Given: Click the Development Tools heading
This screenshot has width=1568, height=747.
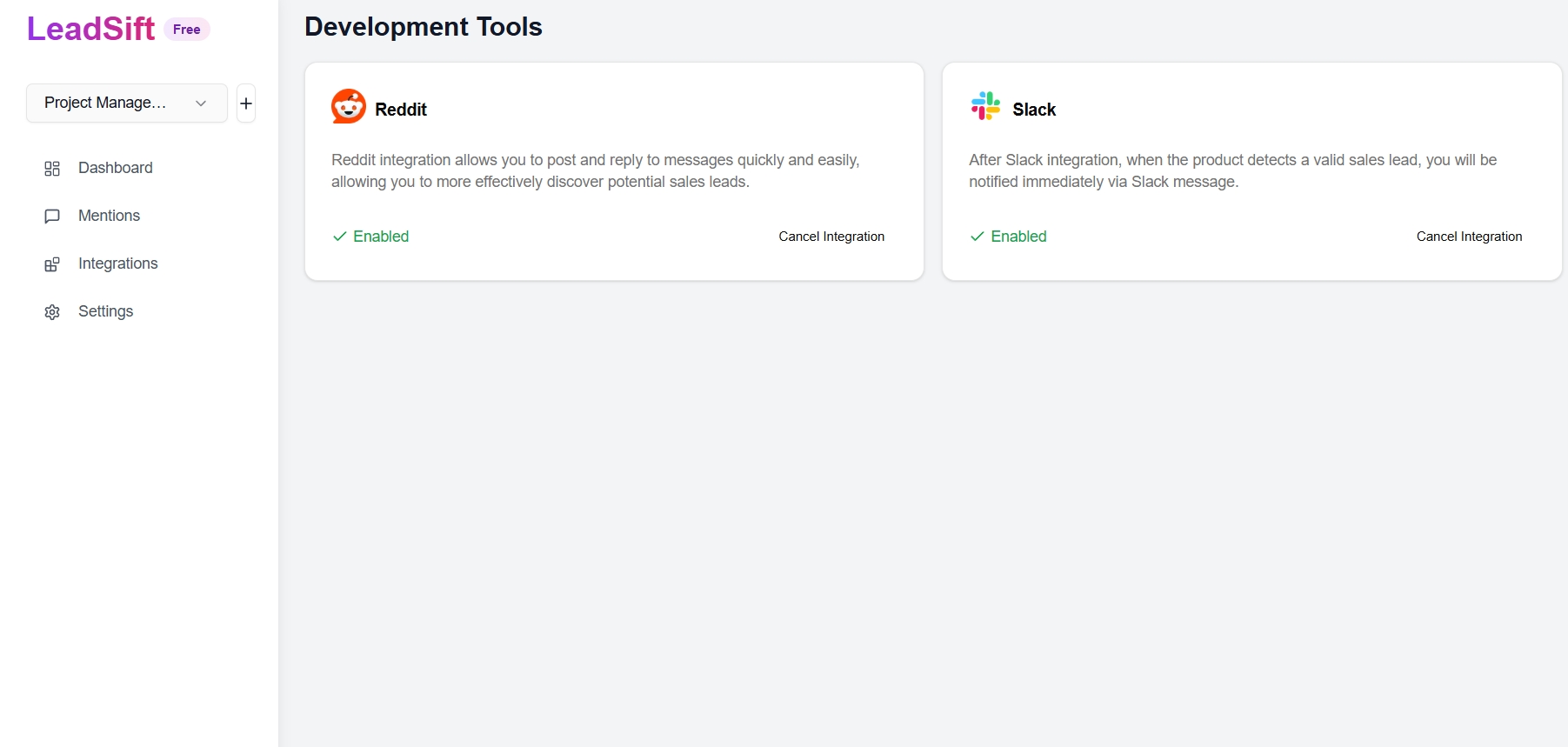Looking at the screenshot, I should (424, 27).
